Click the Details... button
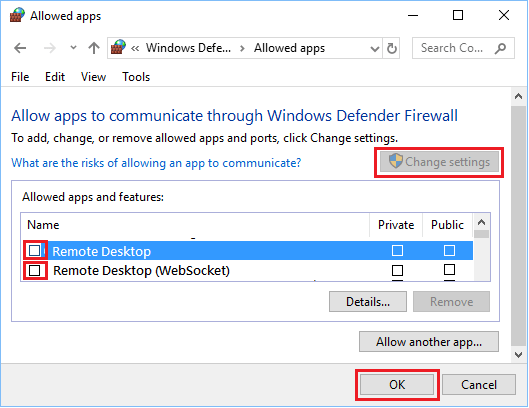The image size is (529, 408). (368, 302)
